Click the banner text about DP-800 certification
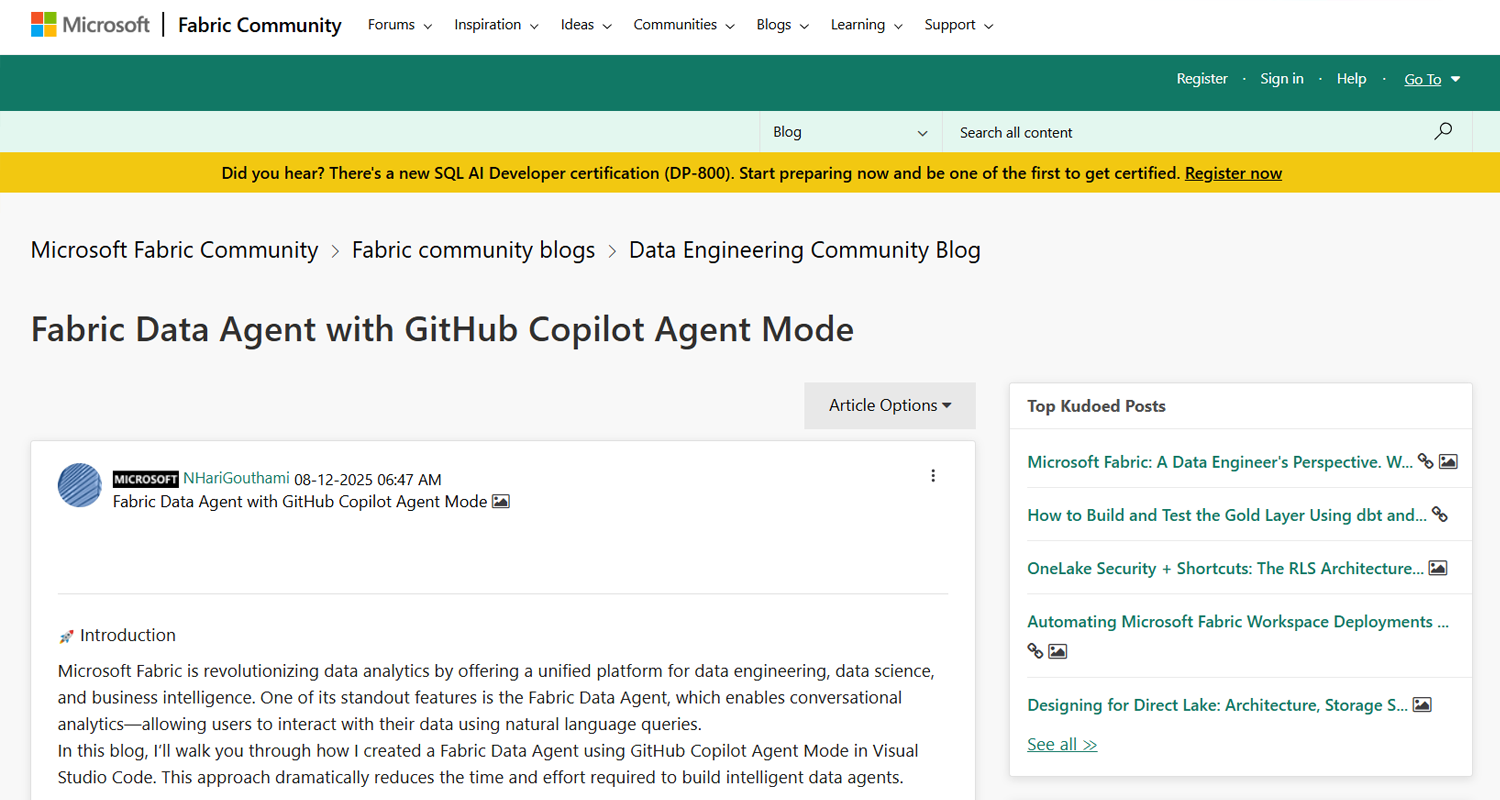Viewport: 1500px width, 800px height. 700,173
